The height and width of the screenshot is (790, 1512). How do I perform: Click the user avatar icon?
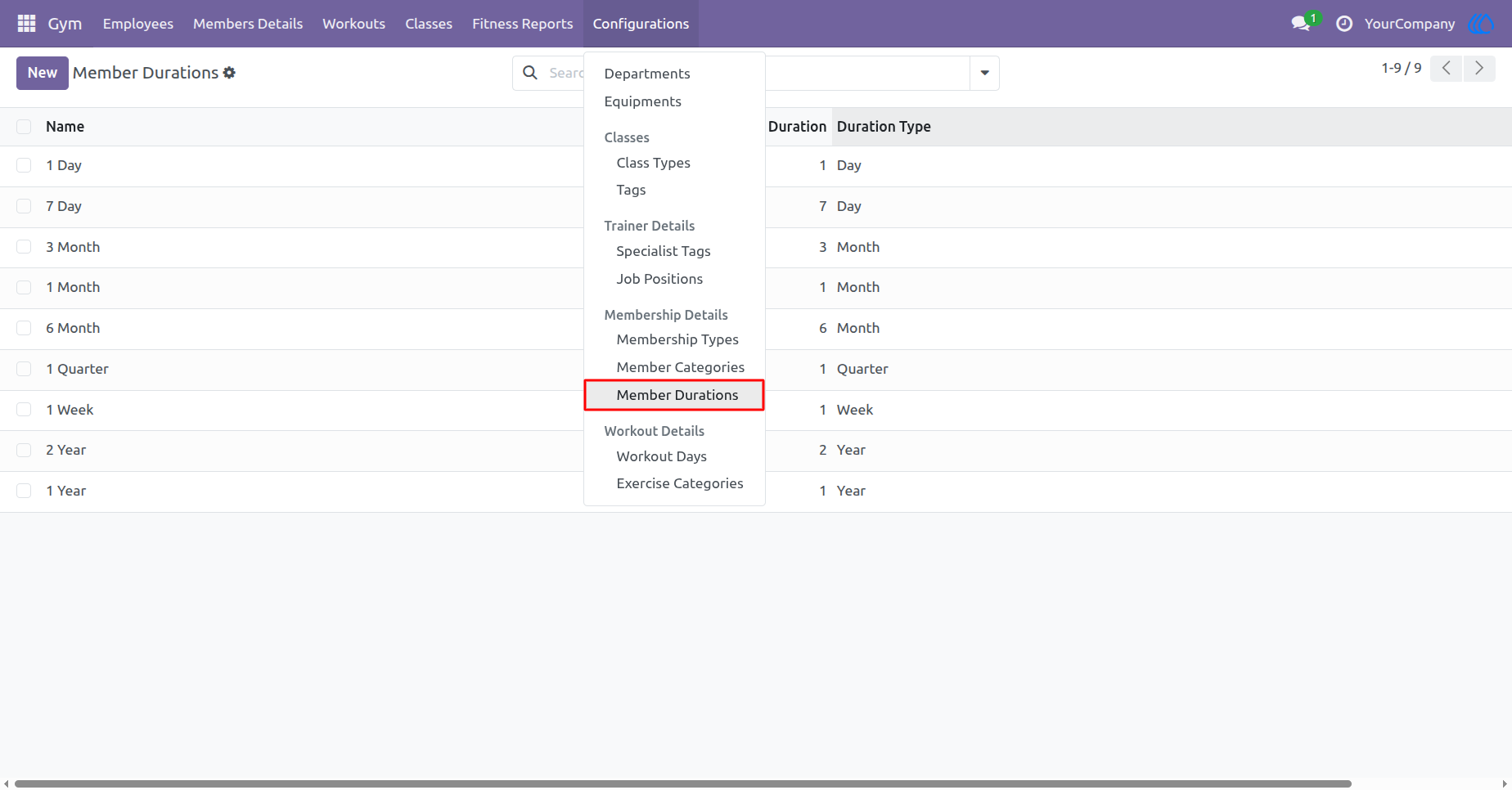point(1481,24)
